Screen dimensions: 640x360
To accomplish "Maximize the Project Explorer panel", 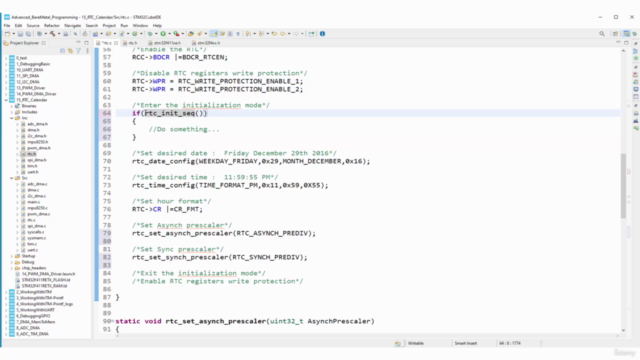I will click(86, 42).
